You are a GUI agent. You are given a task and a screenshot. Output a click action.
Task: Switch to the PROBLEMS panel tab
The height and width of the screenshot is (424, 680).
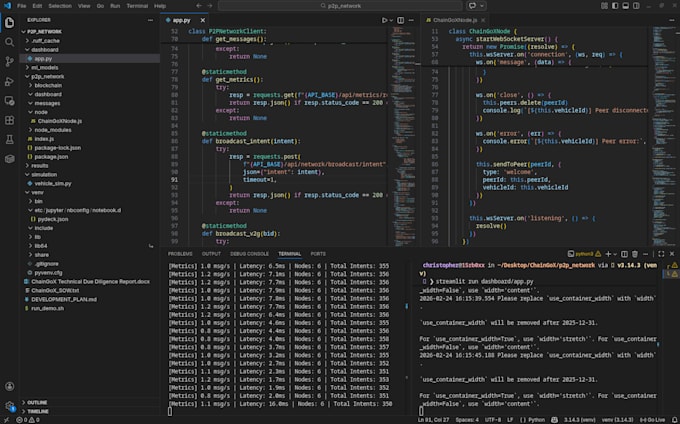coord(180,254)
